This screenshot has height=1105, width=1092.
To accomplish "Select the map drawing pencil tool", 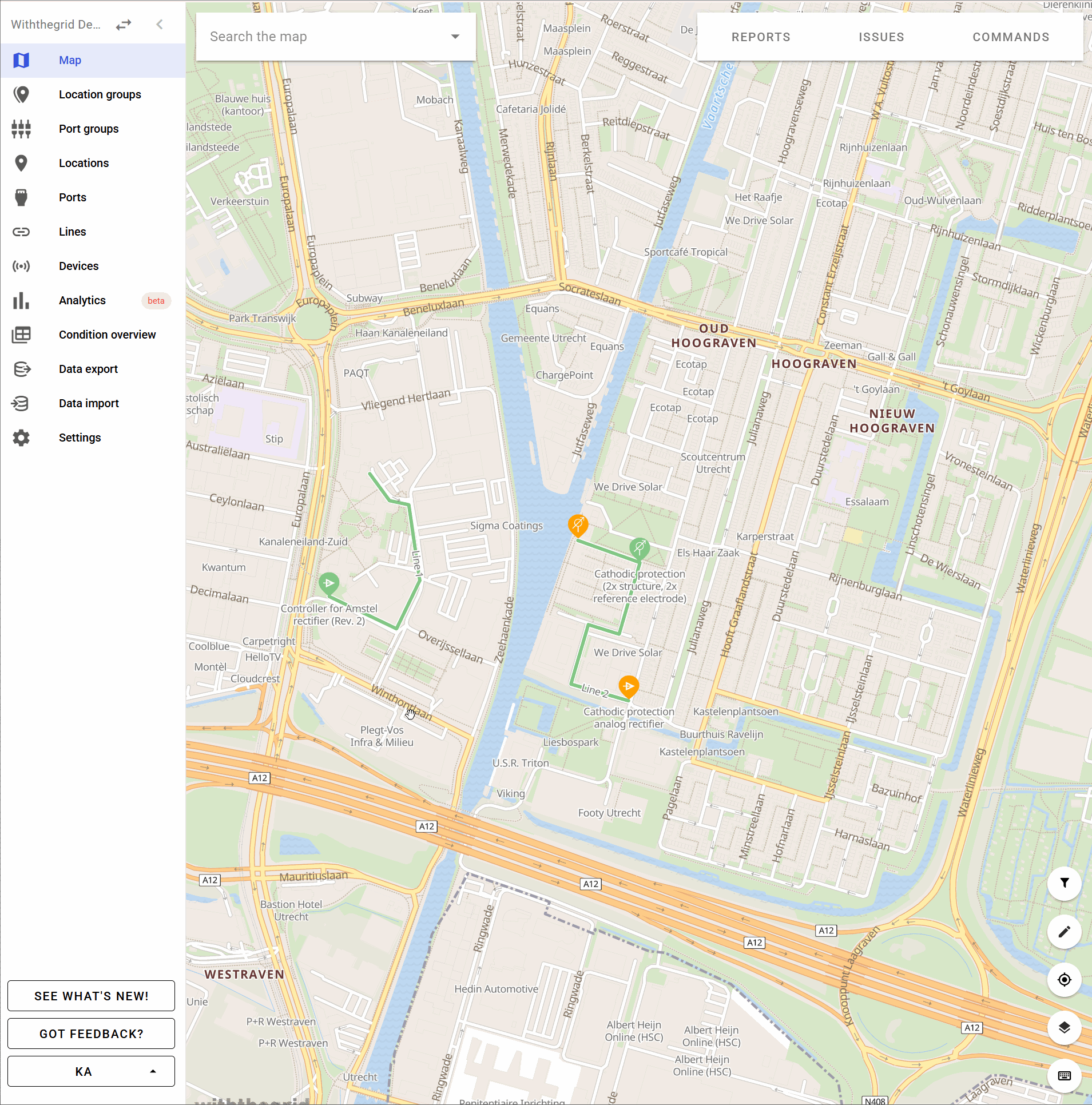I will [x=1064, y=931].
